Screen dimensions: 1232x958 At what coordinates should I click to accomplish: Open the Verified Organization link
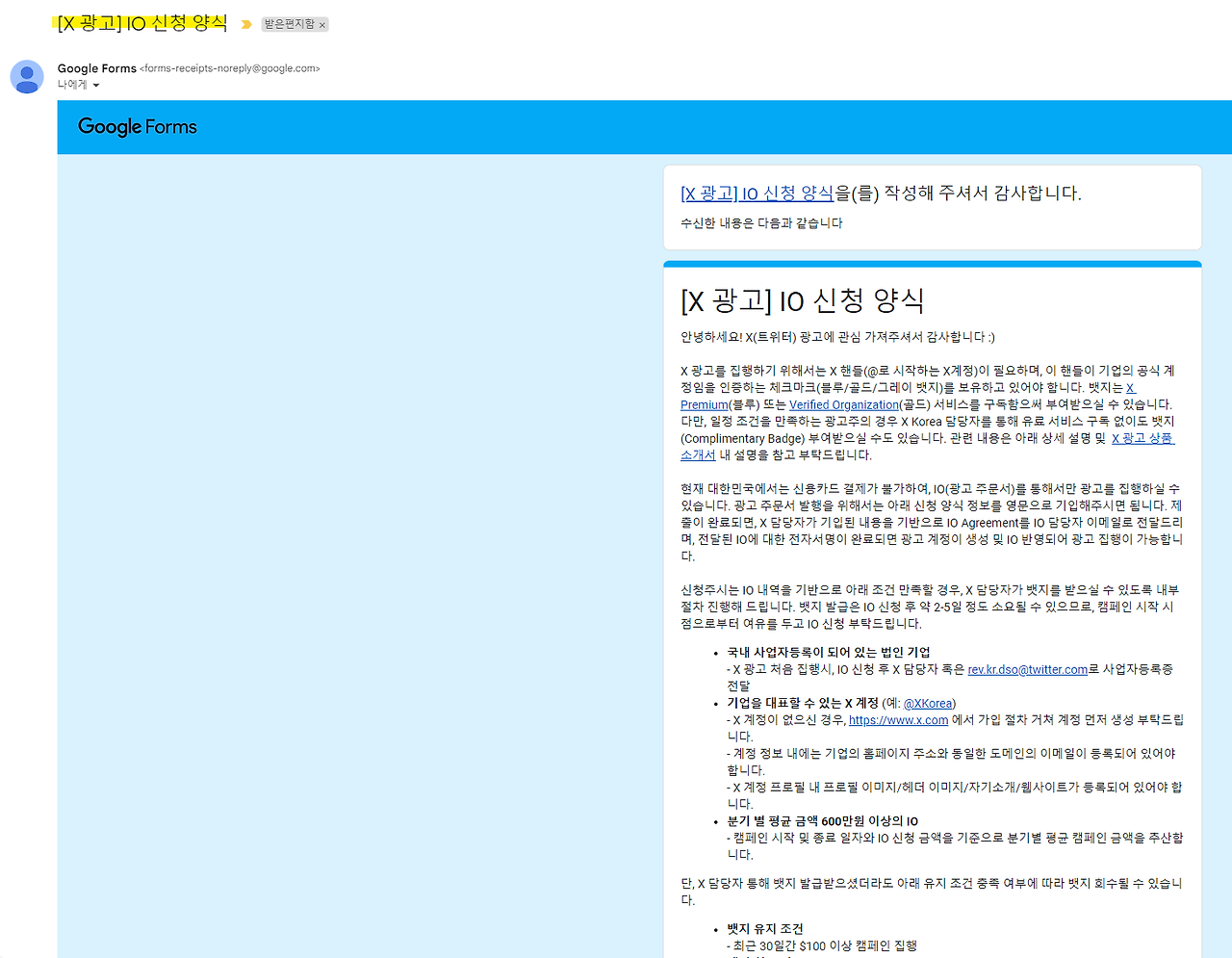tap(844, 404)
